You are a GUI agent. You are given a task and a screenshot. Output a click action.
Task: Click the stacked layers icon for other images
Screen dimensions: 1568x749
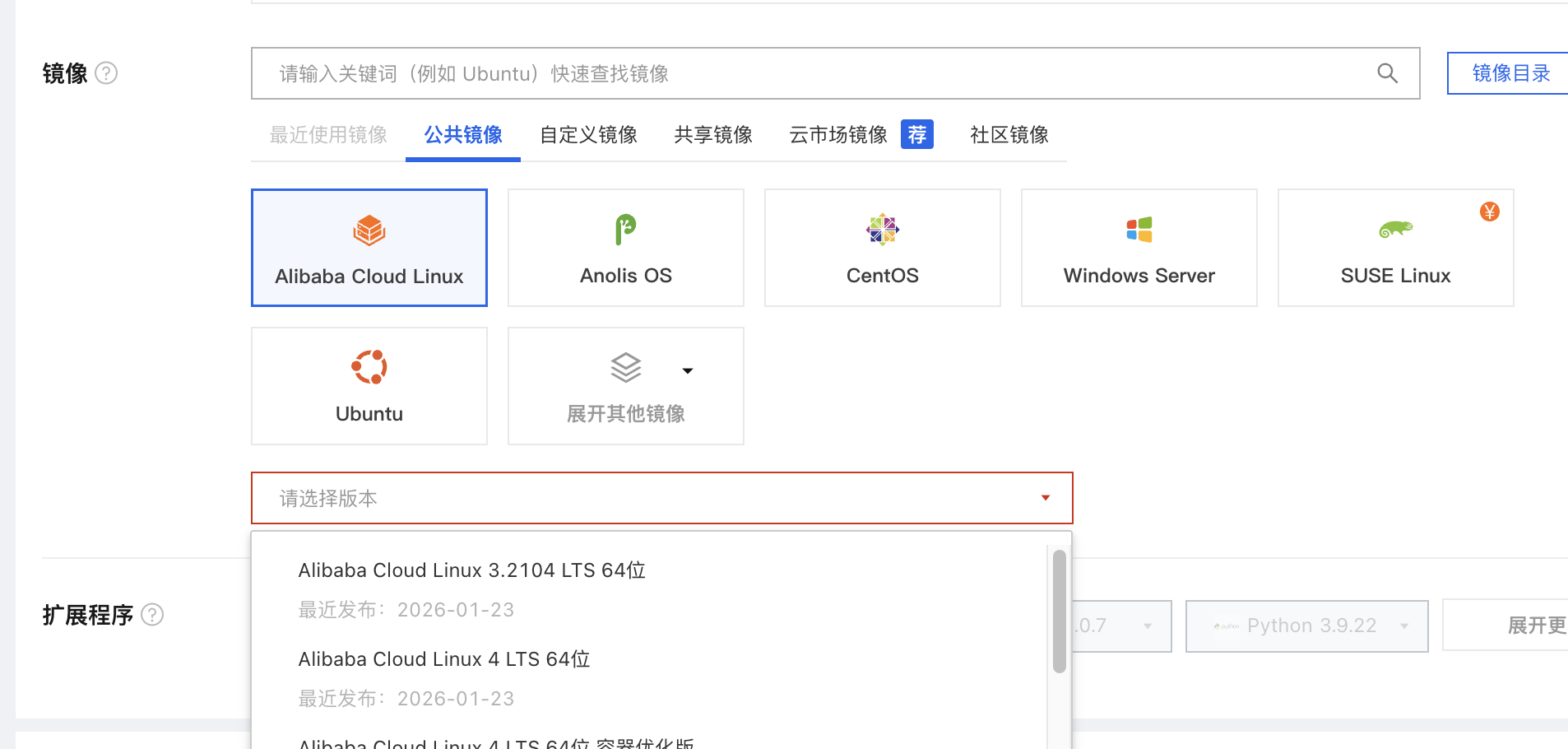click(x=626, y=368)
